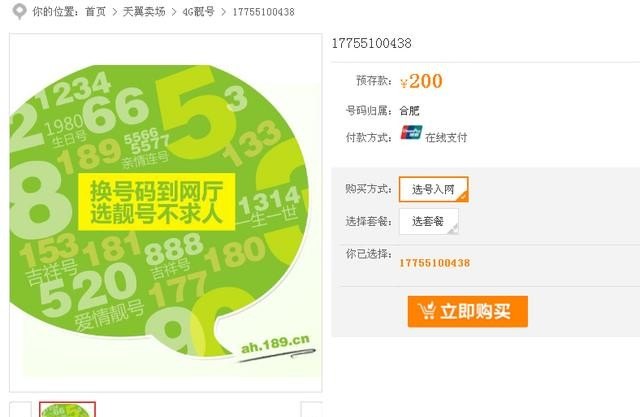Click the next thumbnail arrow
640x417 pixels.
(x=311, y=409)
